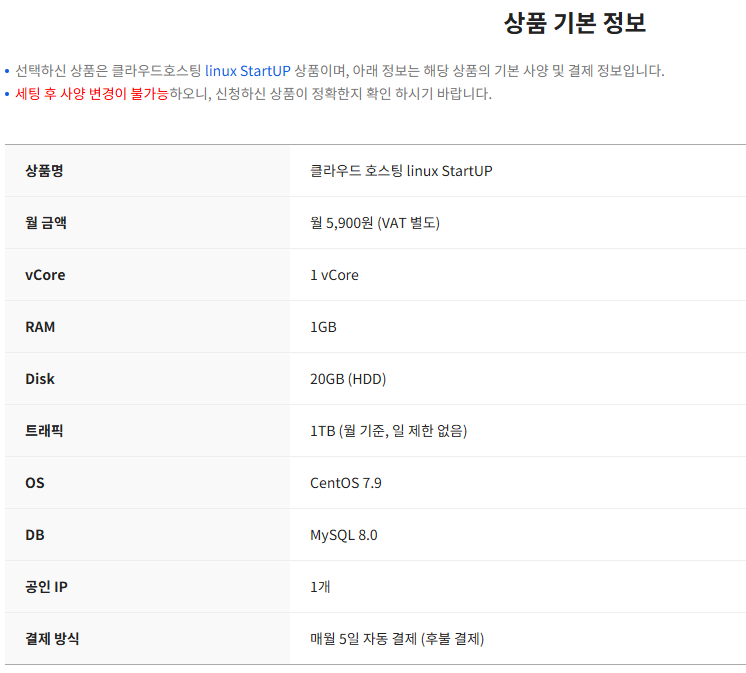Click the '결제 방식' row label
Image resolution: width=746 pixels, height=673 pixels.
(52, 638)
